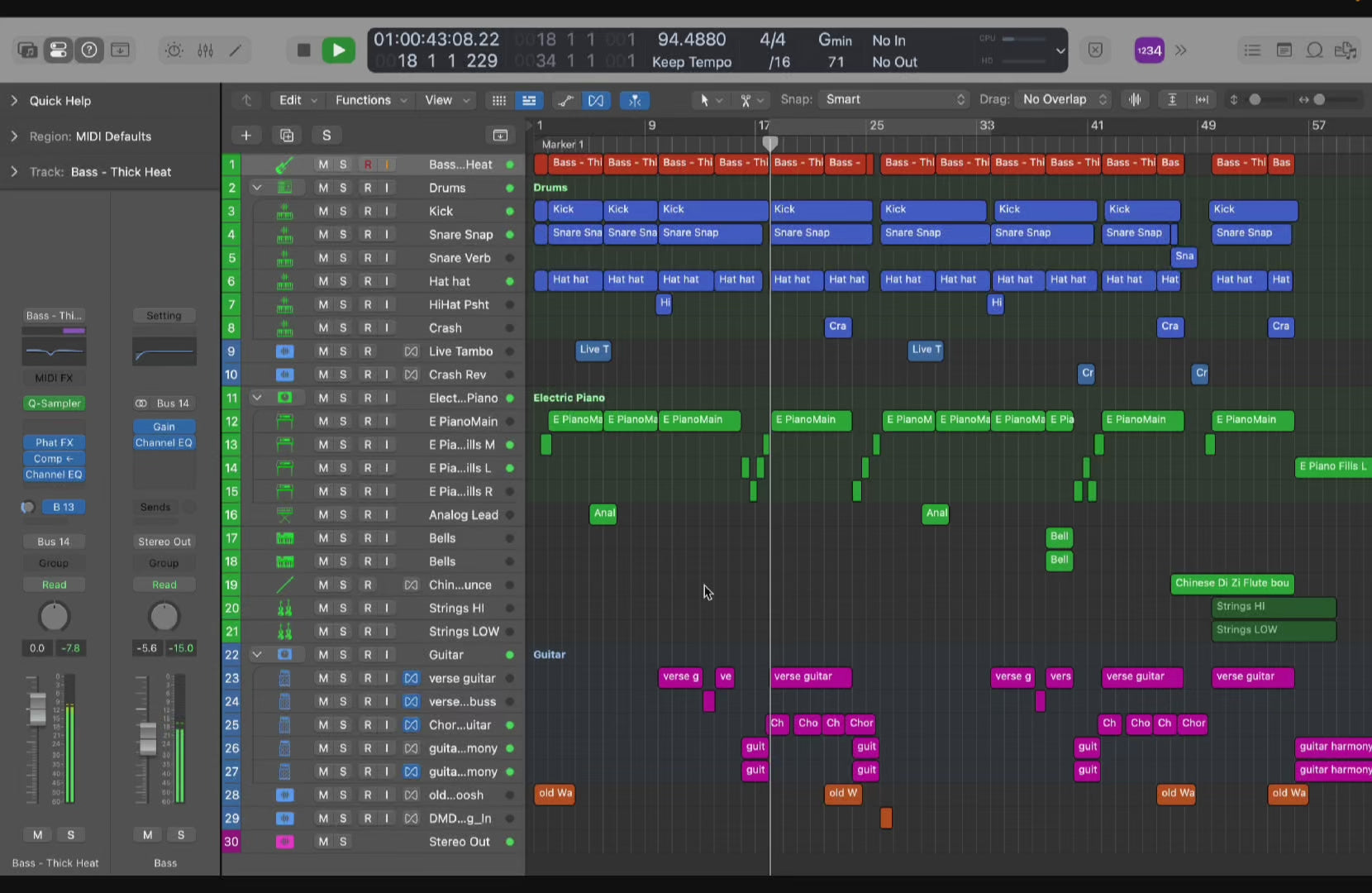Collapse the Drums track stack

(257, 188)
